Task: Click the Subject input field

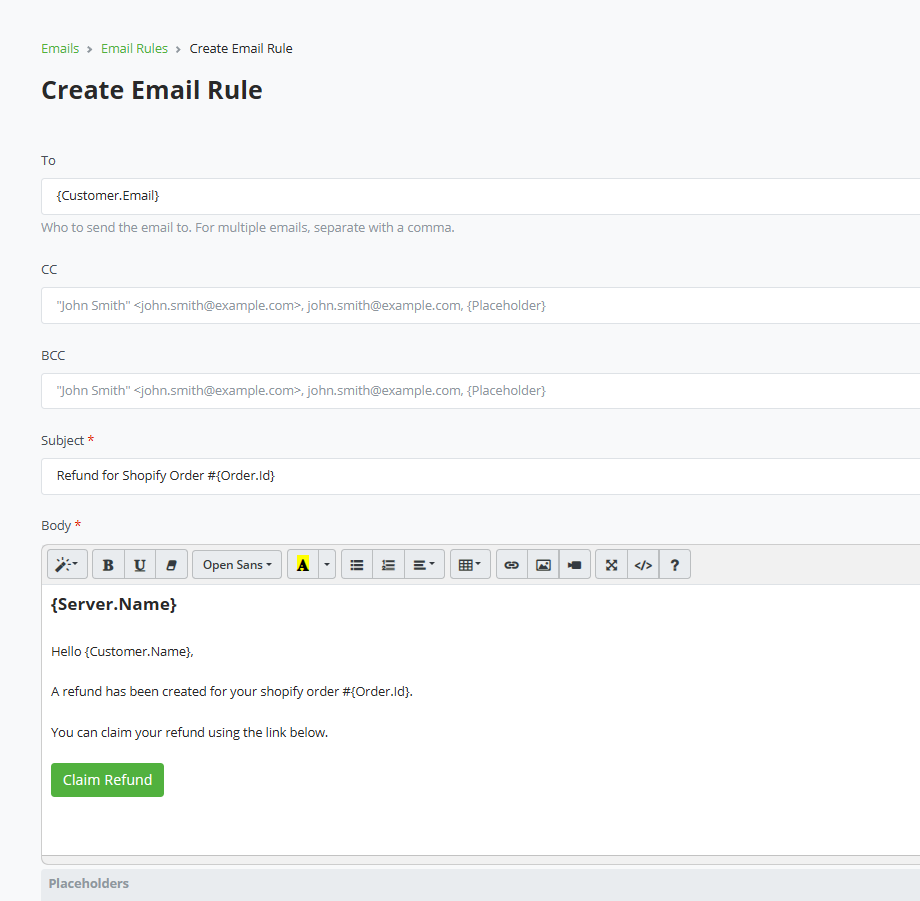Action: click(300, 476)
